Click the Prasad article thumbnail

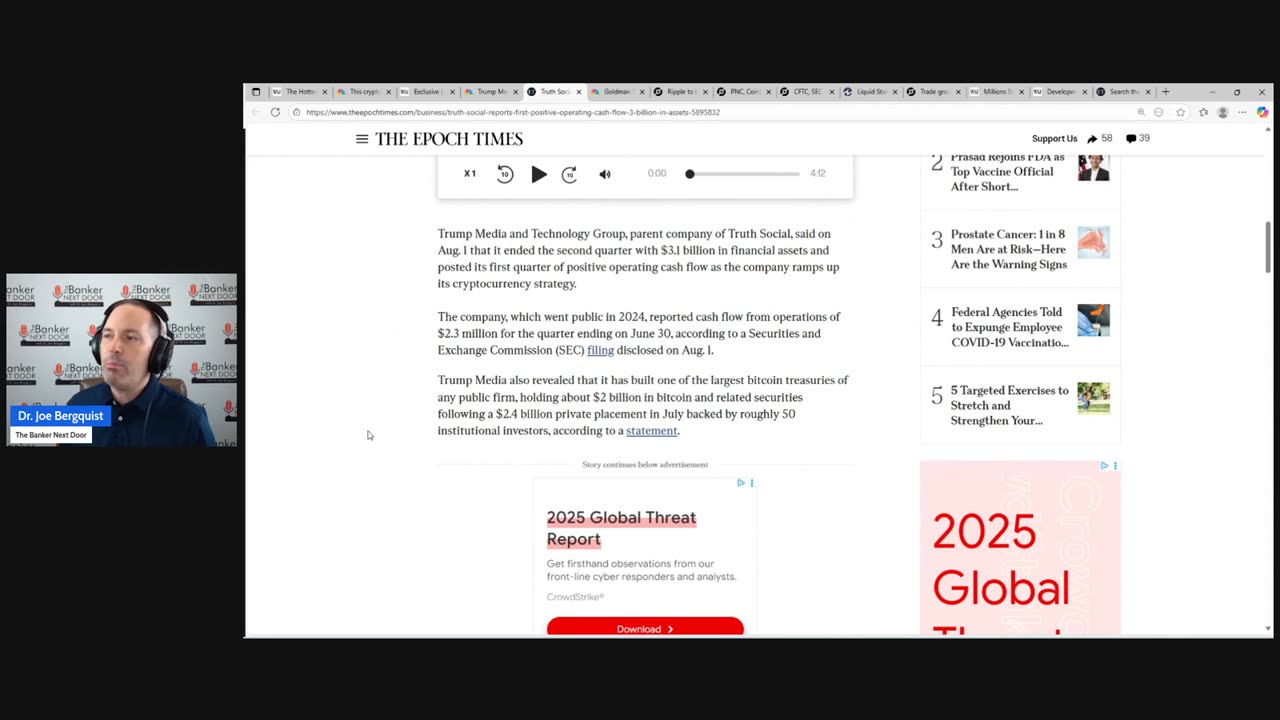(1093, 168)
